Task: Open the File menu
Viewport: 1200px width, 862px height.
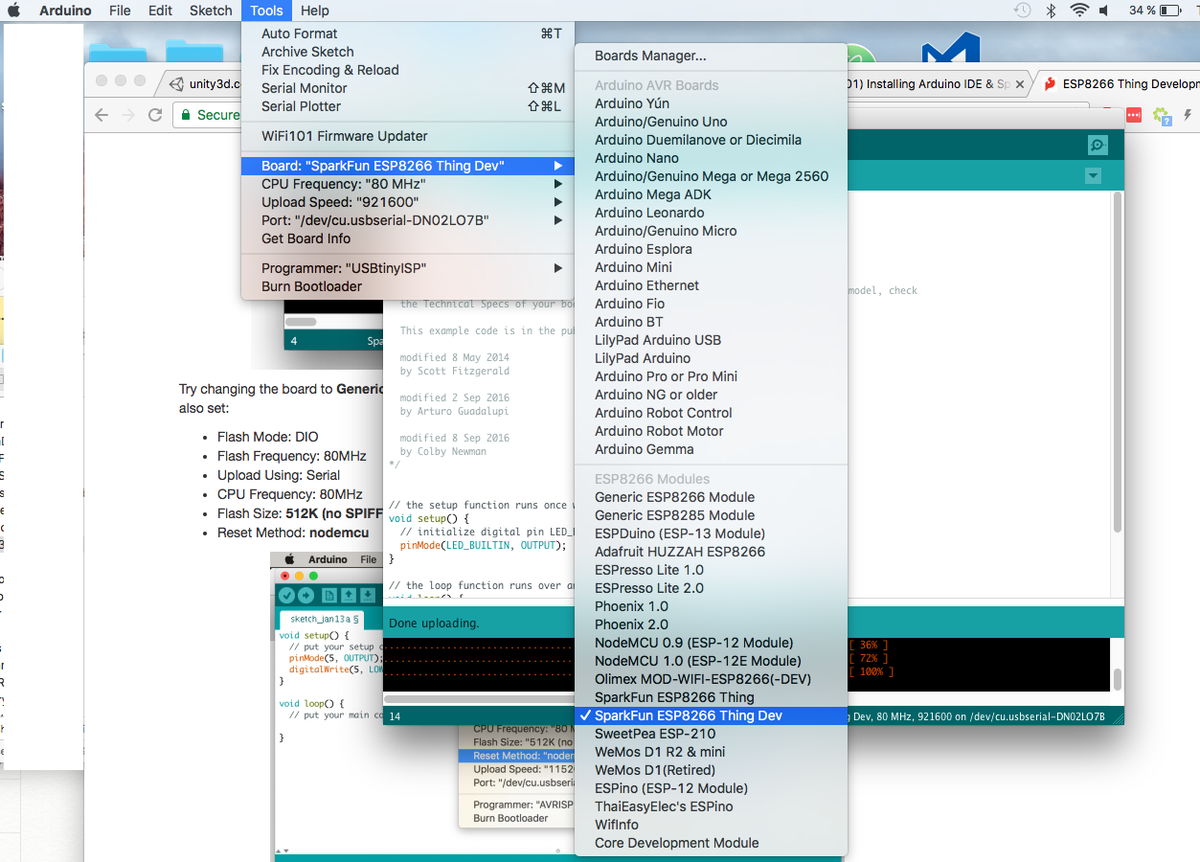Action: click(x=120, y=11)
